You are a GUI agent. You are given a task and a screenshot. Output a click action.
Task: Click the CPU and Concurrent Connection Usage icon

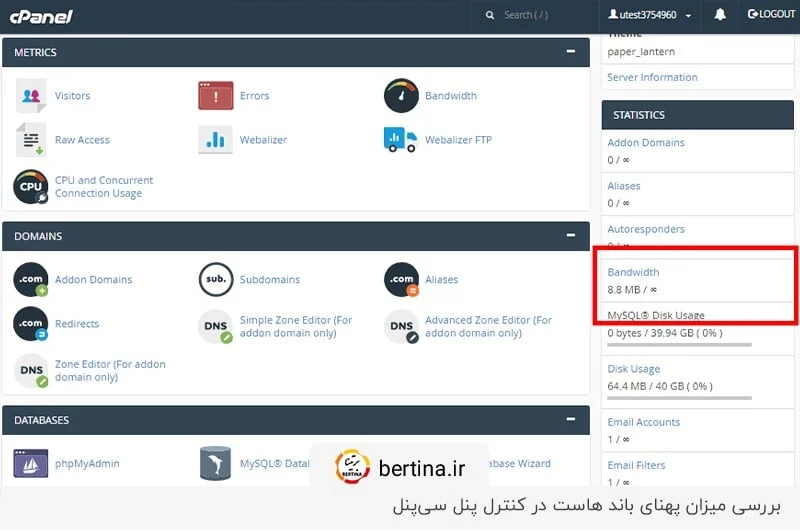[31, 187]
